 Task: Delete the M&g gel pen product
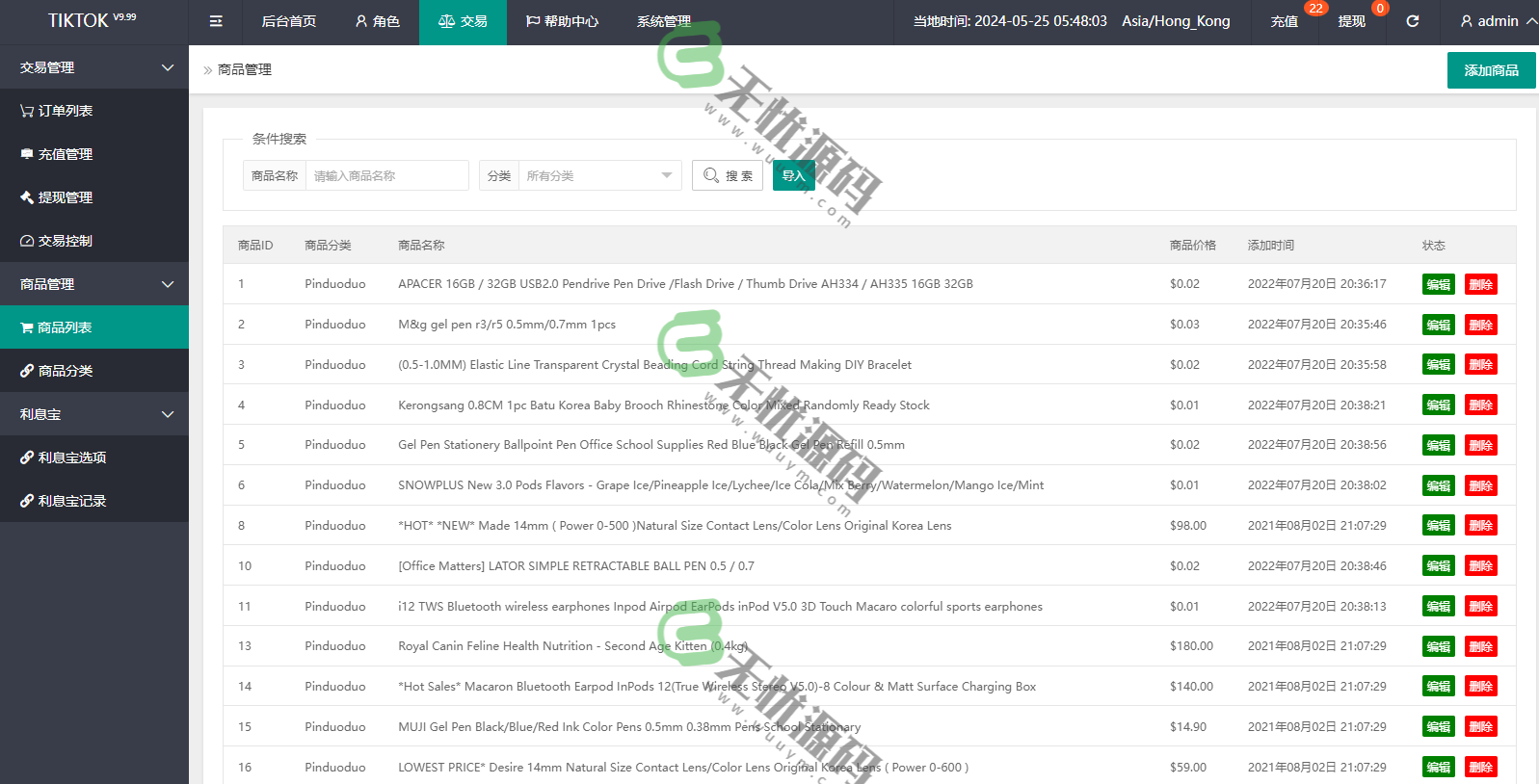(1480, 325)
